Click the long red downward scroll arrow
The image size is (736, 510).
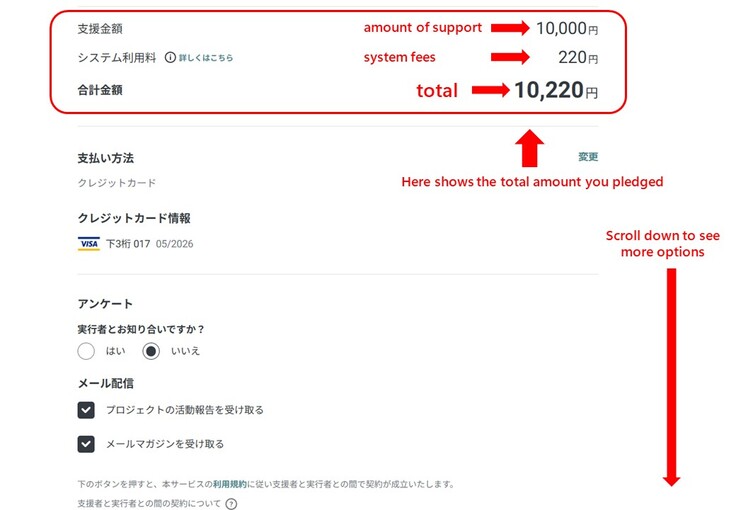(671, 377)
